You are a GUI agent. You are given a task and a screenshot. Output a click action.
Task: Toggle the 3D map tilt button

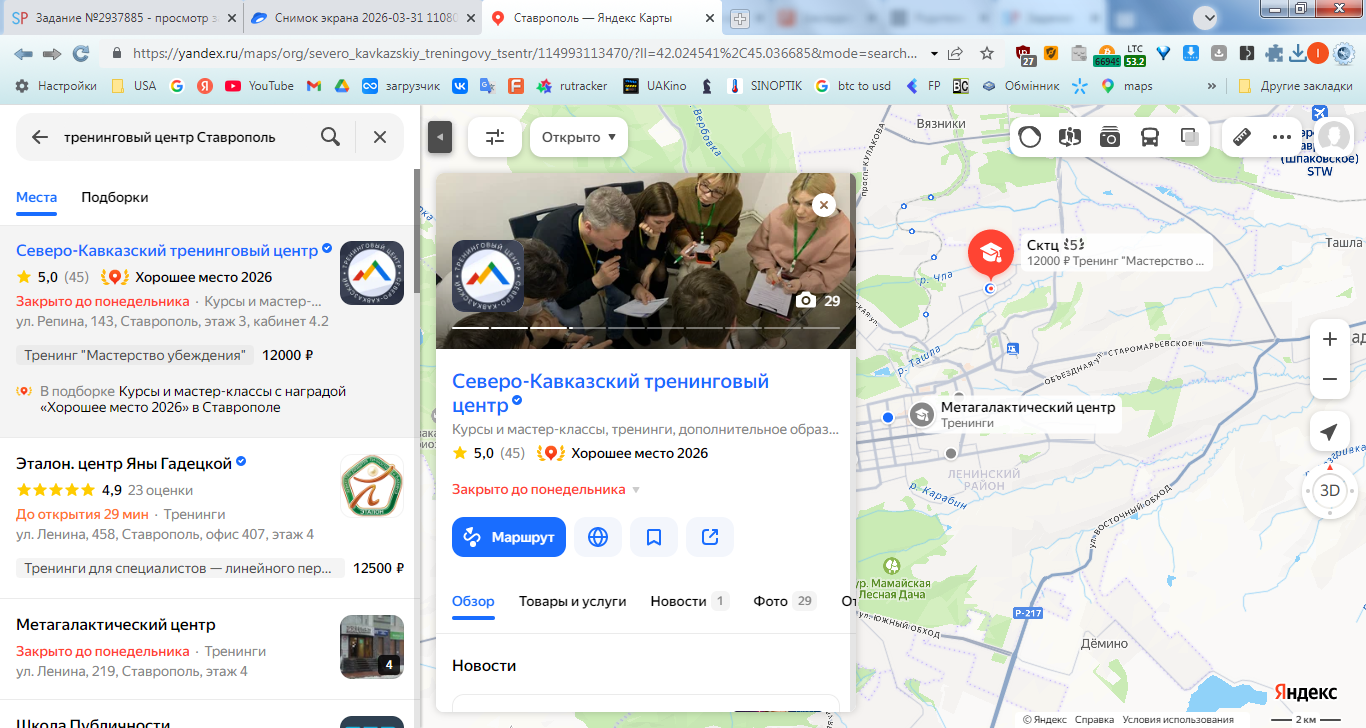(x=1330, y=491)
